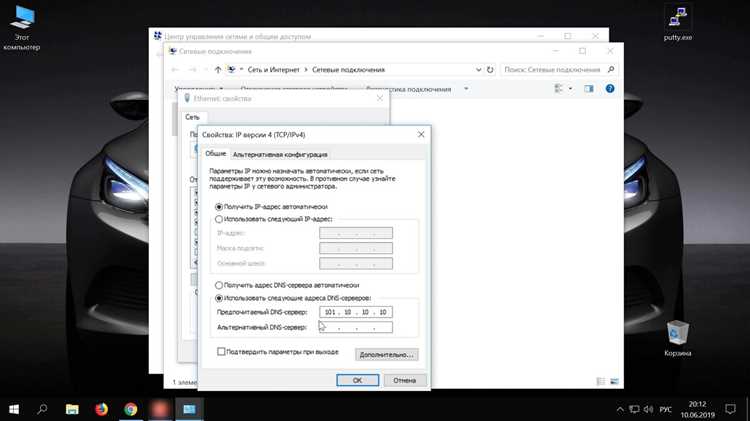750x421 pixels.
Task: Activate the network connections taskbar app
Action: pyautogui.click(x=189, y=409)
